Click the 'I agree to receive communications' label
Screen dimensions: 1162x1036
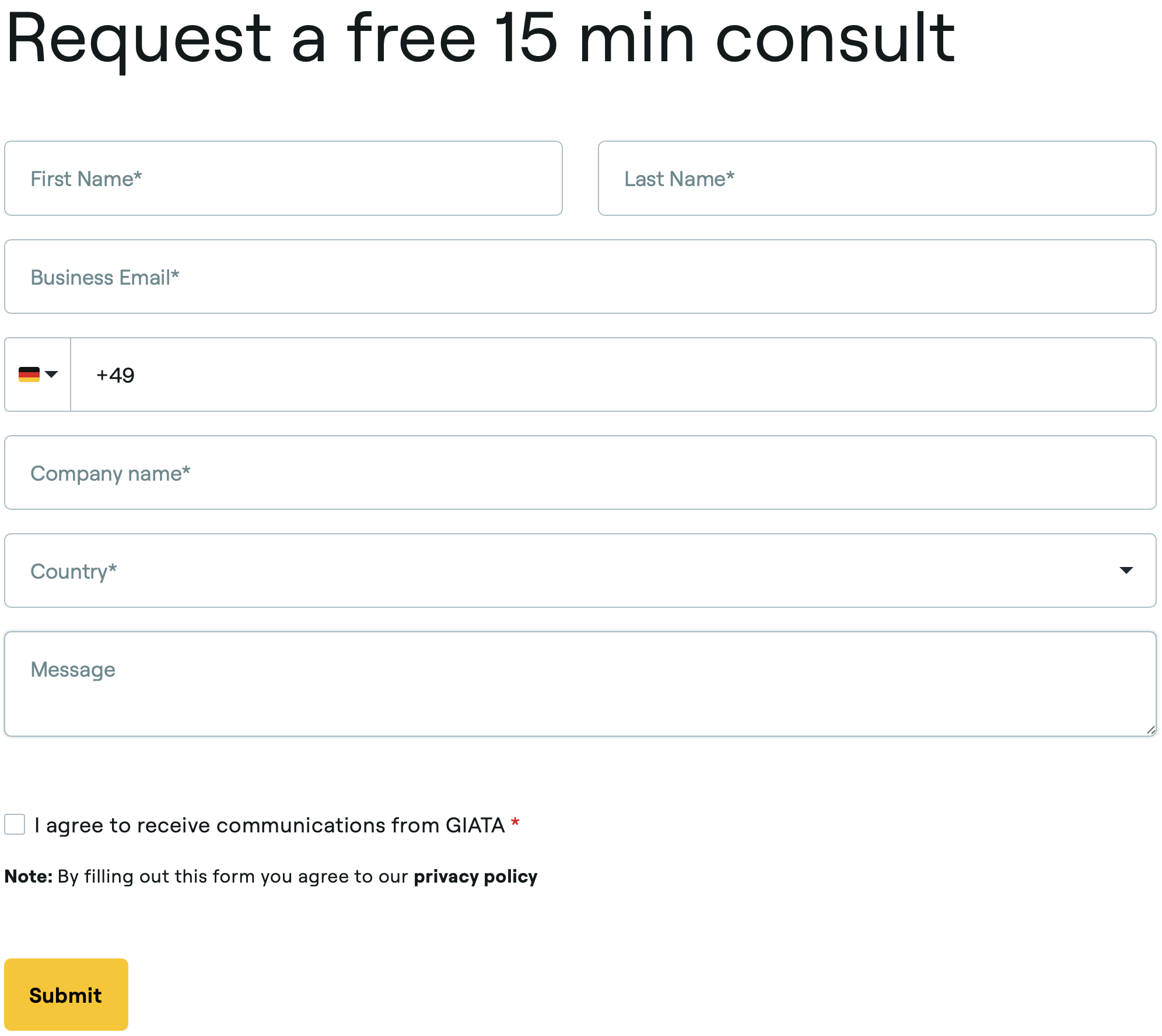269,825
